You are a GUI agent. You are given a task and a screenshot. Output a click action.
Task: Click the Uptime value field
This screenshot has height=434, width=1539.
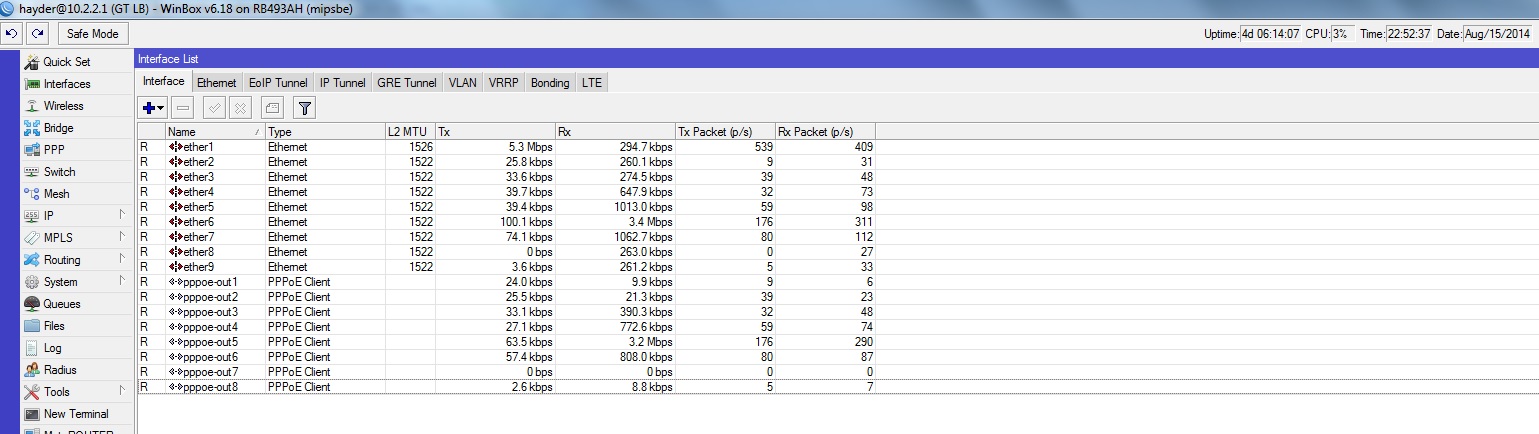point(1271,34)
